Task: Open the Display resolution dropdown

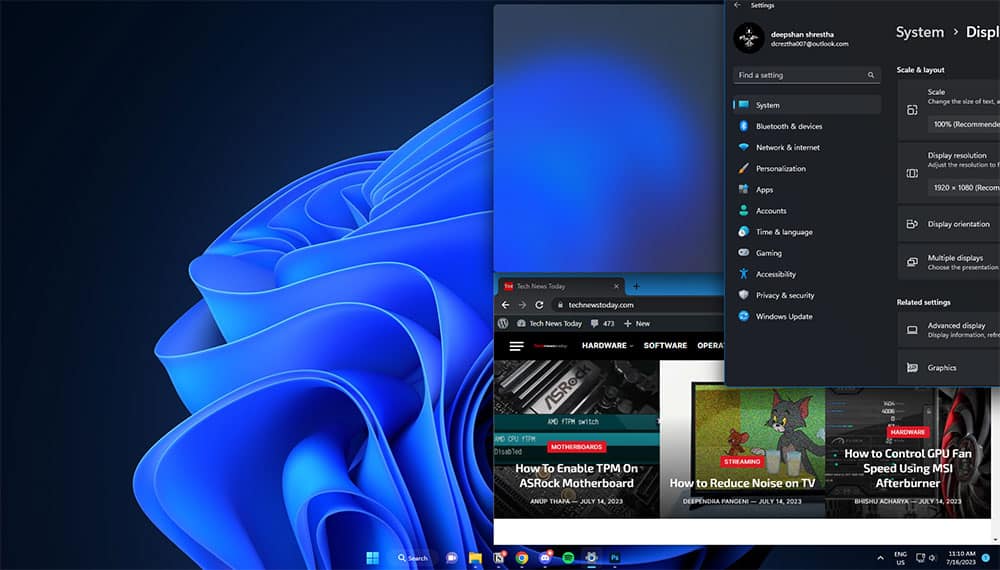Action: click(964, 187)
